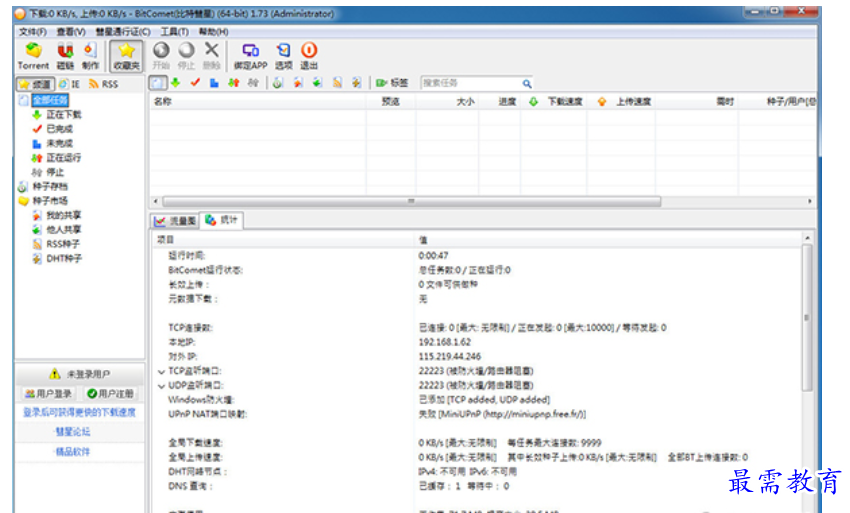This screenshot has height=513, width=850.
Task: Click the 制作 make-torrent toolbar icon
Action: pyautogui.click(x=91, y=56)
